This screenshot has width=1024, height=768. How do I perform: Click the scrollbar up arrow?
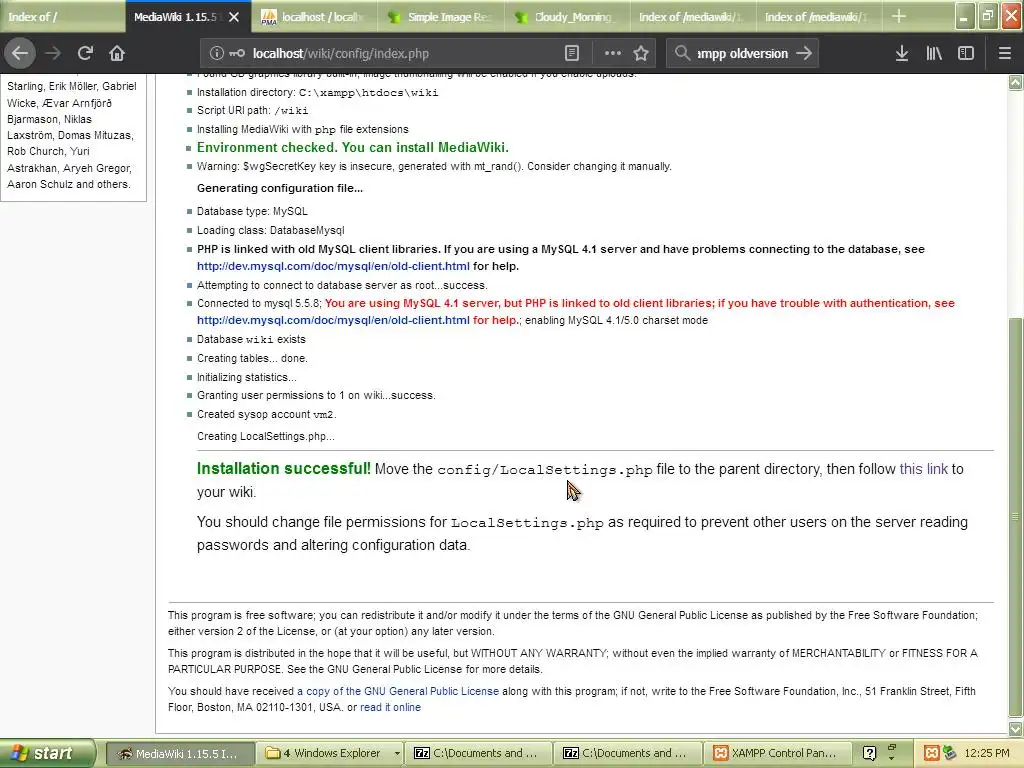[1016, 82]
